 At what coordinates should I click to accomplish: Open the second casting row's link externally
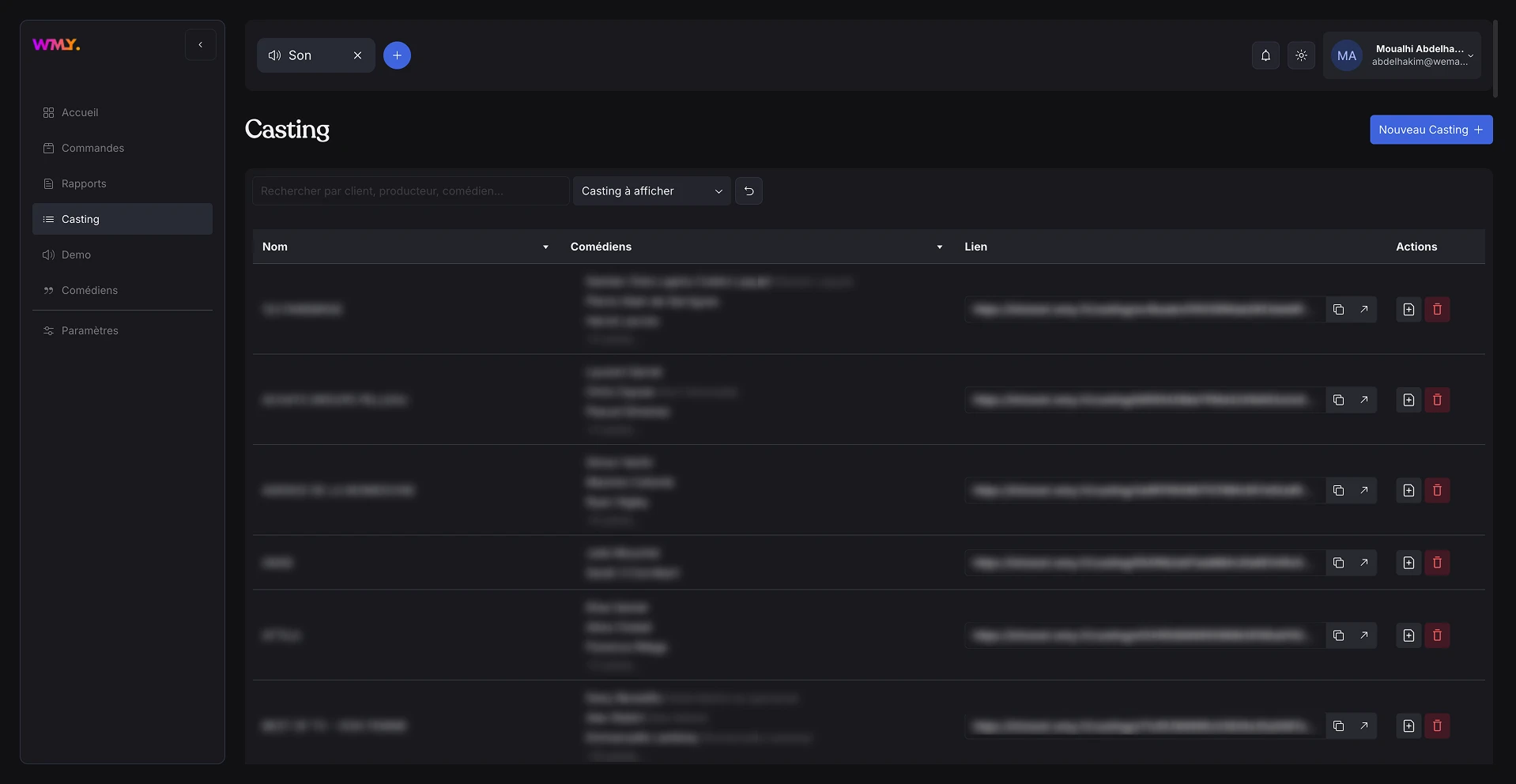pyautogui.click(x=1364, y=400)
